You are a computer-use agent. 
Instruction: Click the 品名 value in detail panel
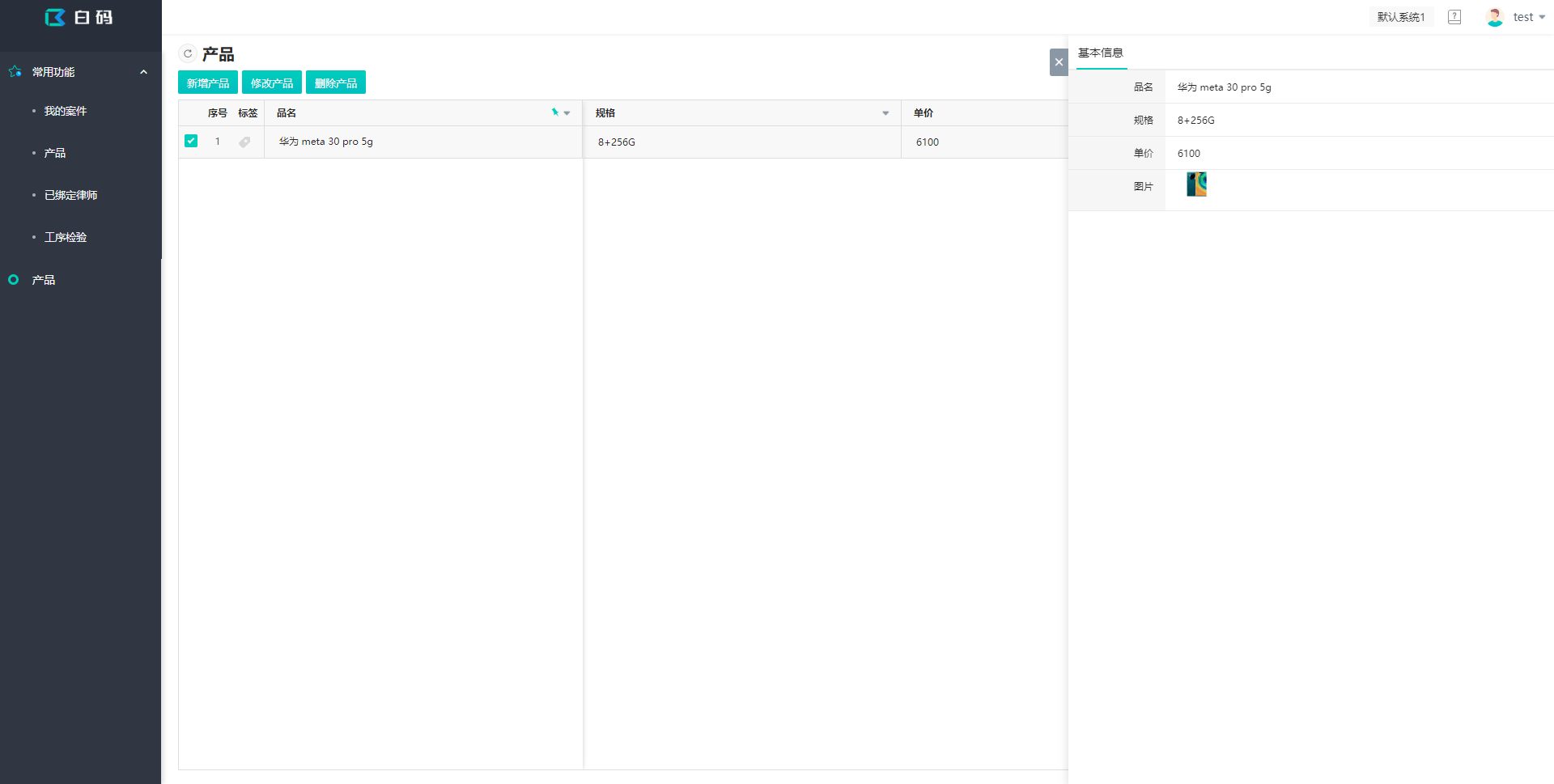point(1225,87)
